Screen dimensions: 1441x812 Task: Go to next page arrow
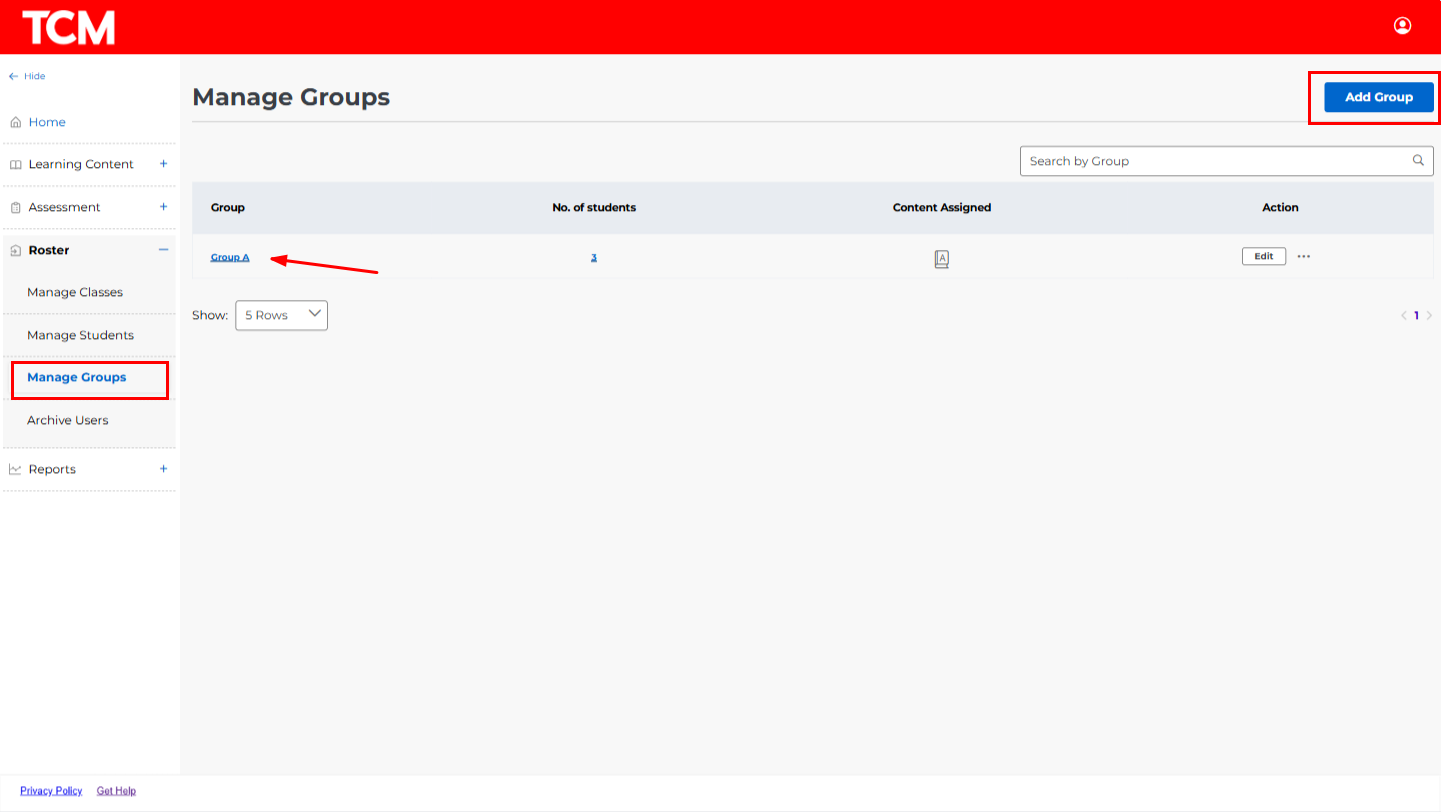pos(1429,316)
